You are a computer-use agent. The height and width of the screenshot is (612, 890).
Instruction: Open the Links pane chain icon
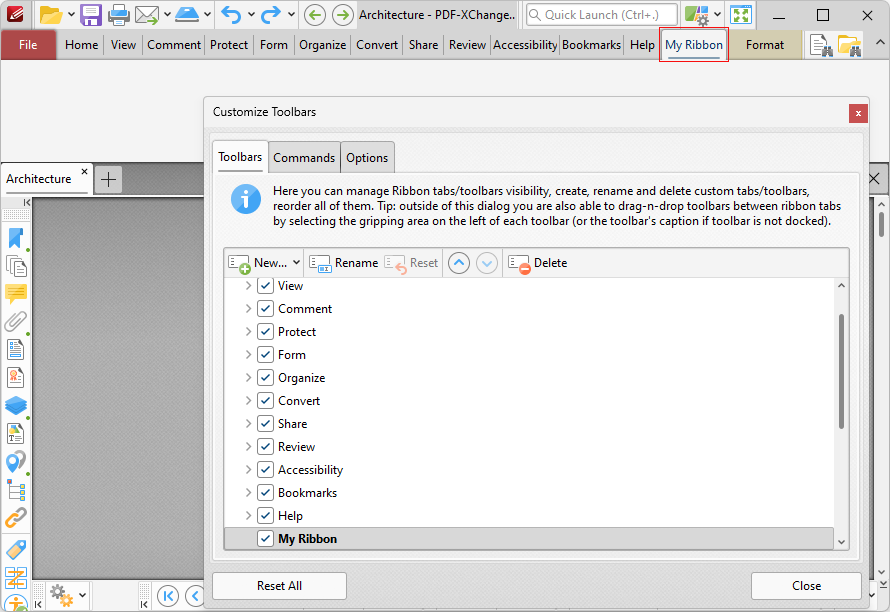tap(16, 518)
